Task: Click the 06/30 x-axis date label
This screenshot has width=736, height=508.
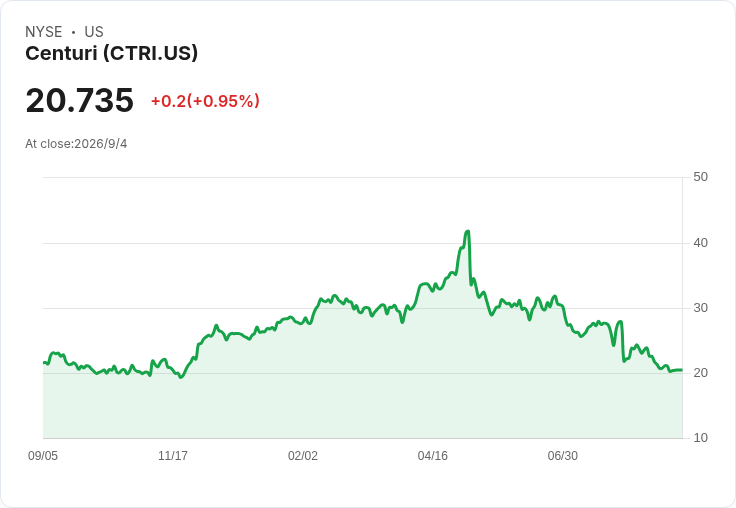Action: pyautogui.click(x=563, y=455)
